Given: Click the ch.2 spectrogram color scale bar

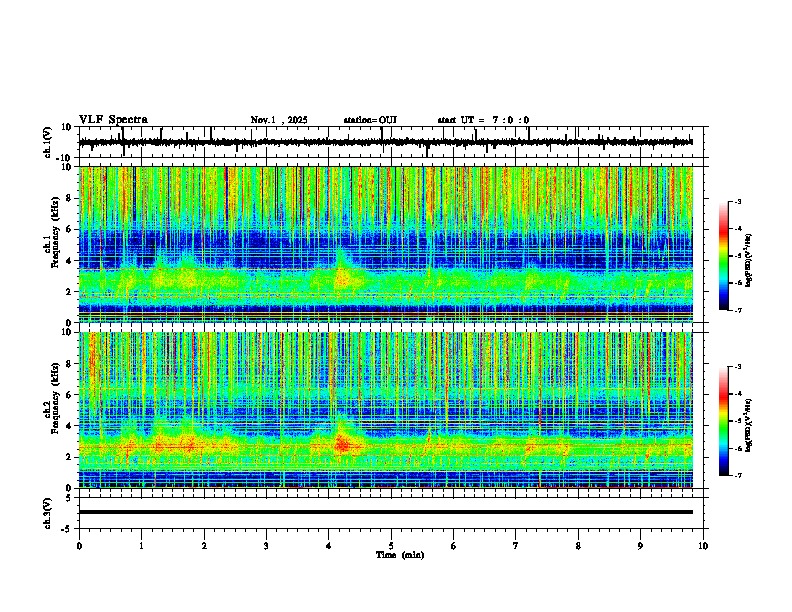Looking at the screenshot, I should click(724, 421).
